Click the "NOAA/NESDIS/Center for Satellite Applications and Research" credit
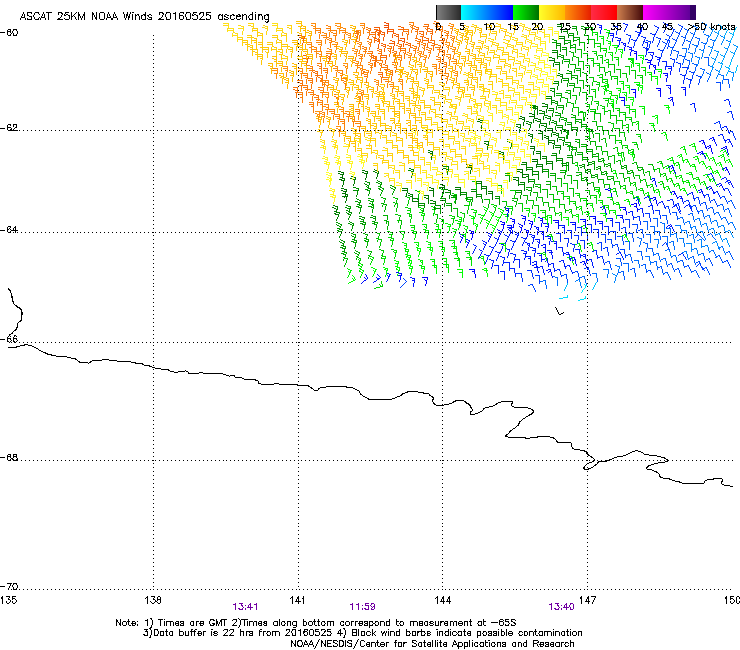 tap(432, 644)
